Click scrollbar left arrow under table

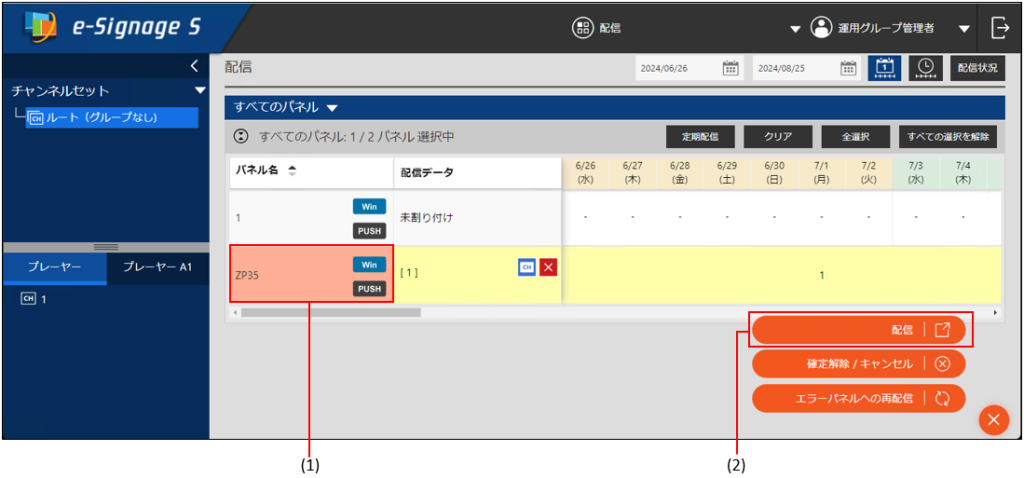click(234, 313)
